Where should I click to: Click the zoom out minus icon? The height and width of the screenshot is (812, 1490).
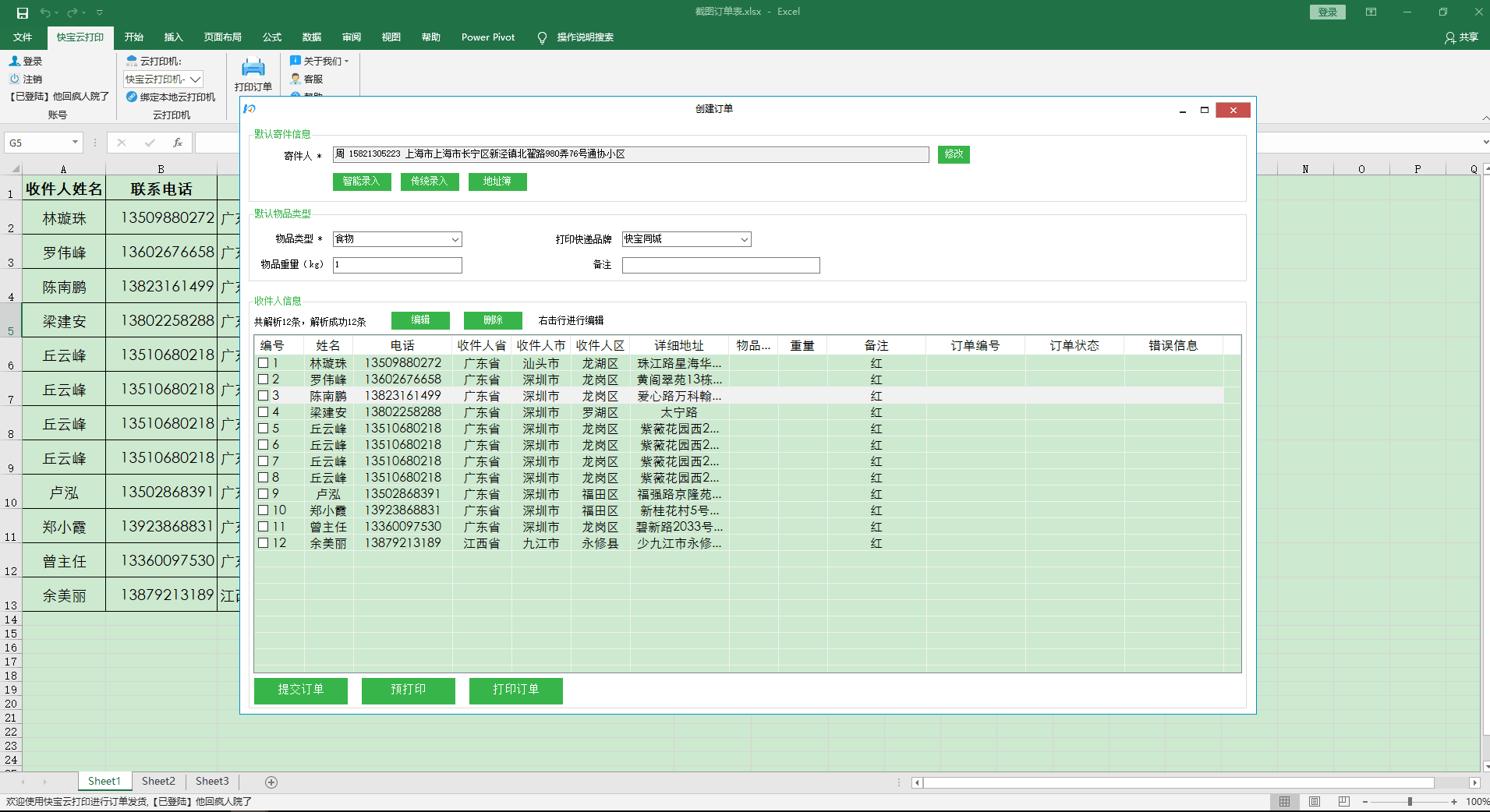pyautogui.click(x=1365, y=801)
